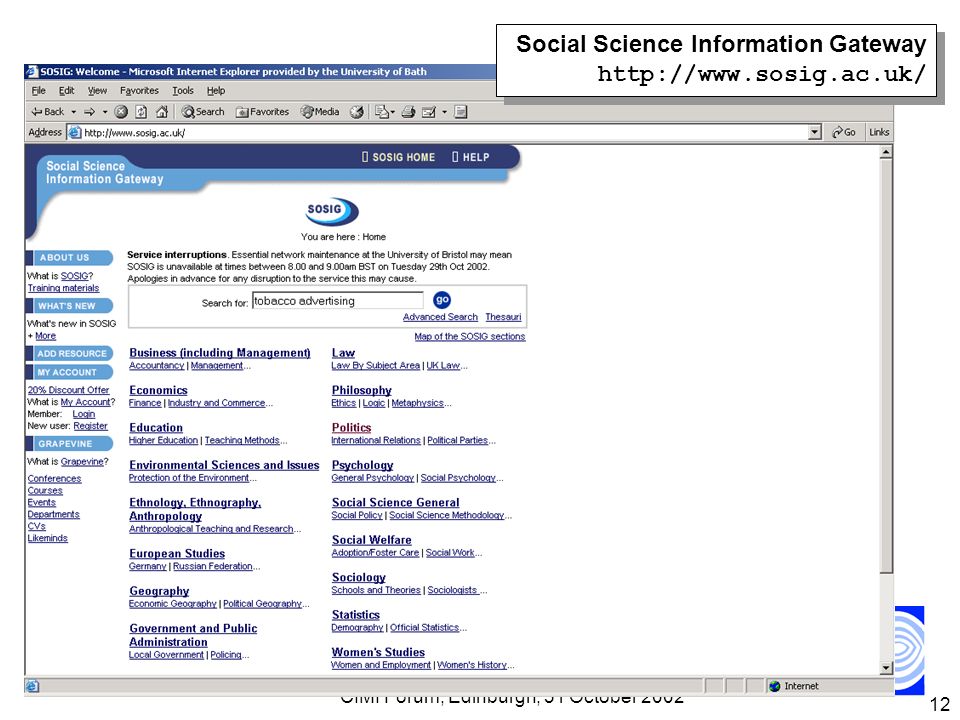
Task: Open the Back button history dropdown arrow
Action: [x=73, y=111]
